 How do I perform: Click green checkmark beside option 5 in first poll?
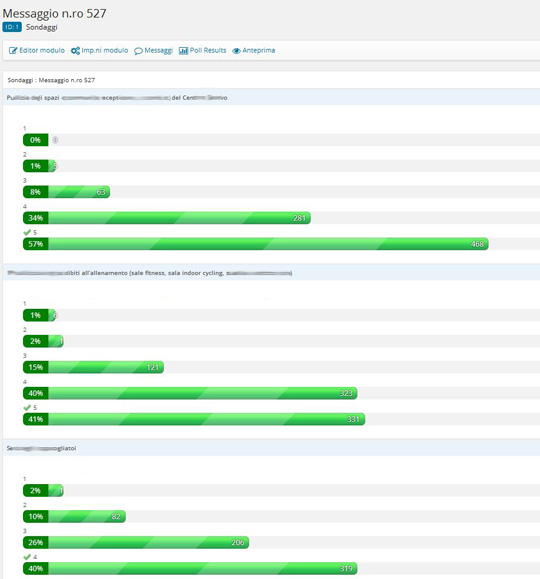[x=27, y=232]
